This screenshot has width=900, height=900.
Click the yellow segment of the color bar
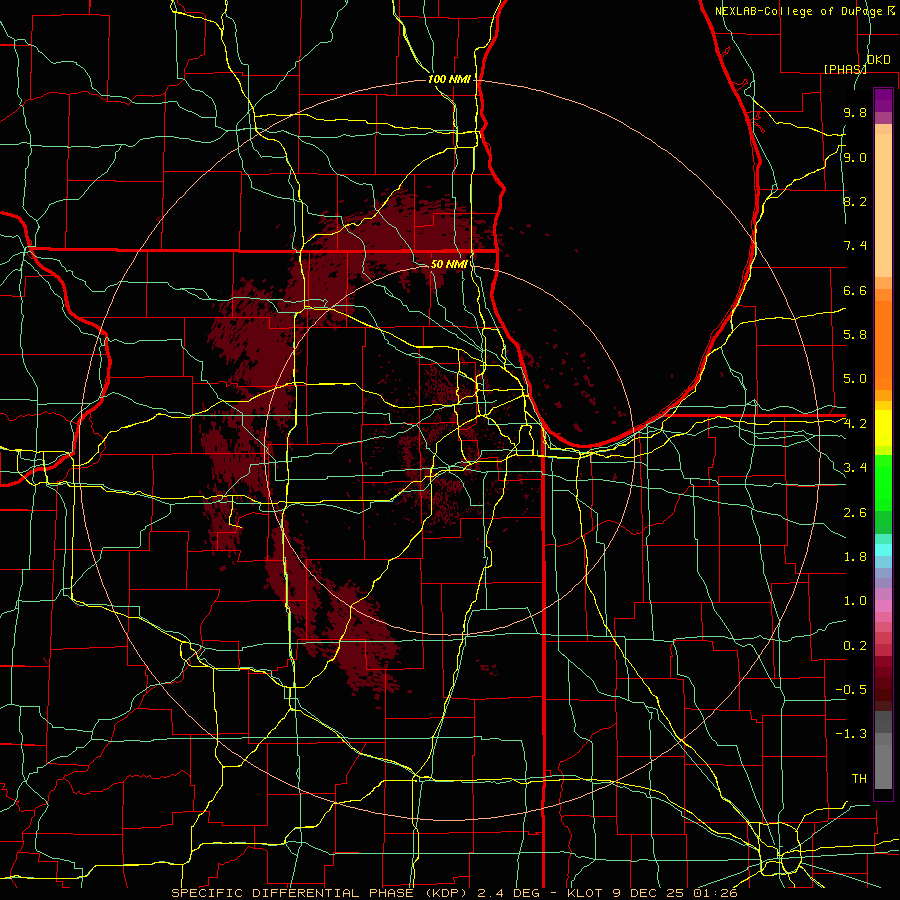[883, 428]
